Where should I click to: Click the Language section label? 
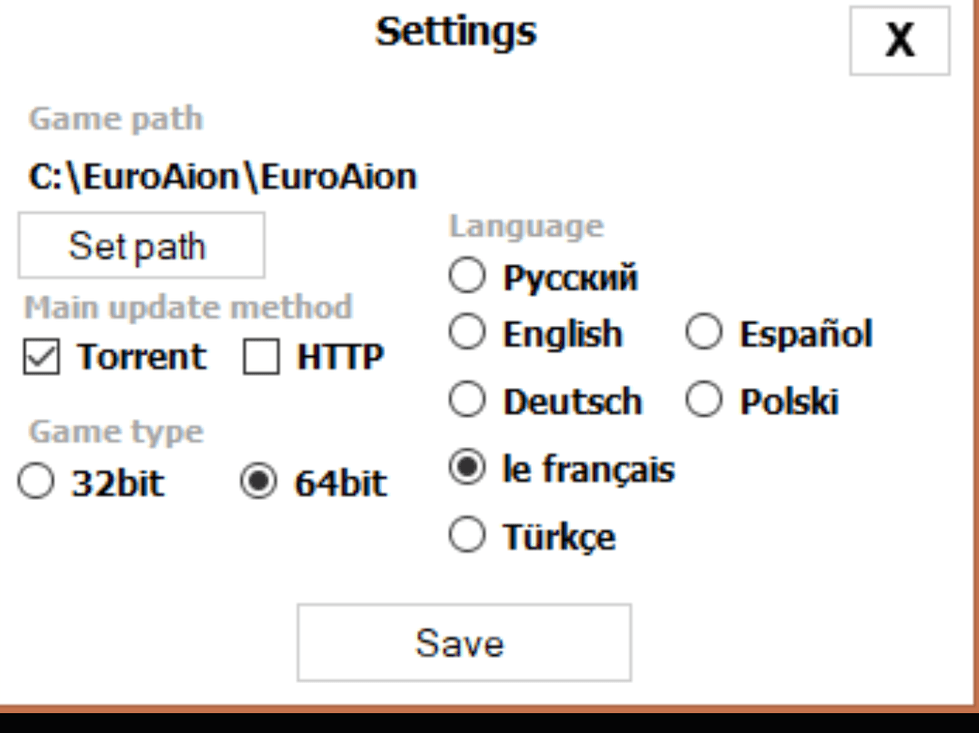coord(526,226)
